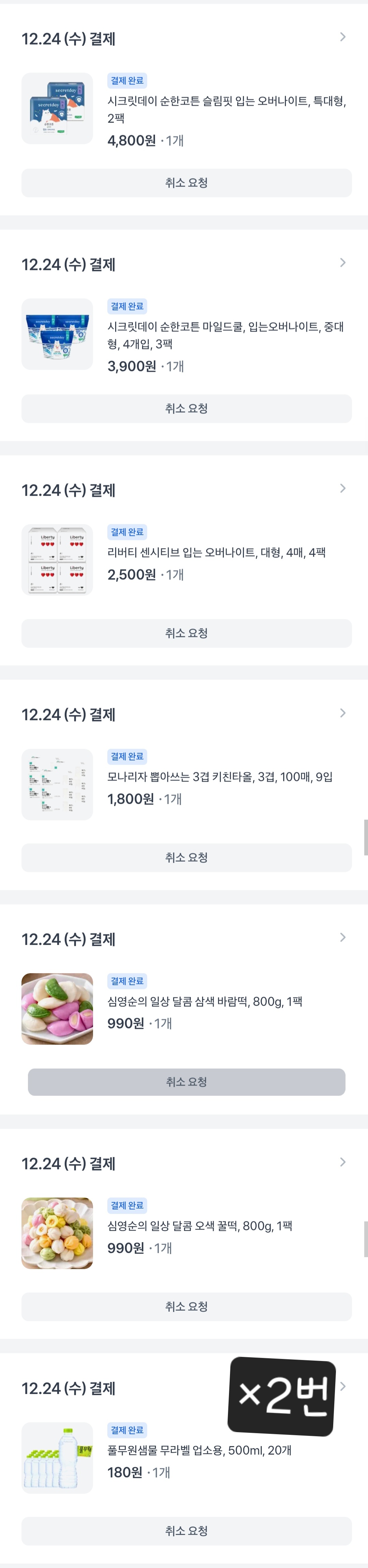Open the pink and green baram-tteok photo

[x=57, y=1009]
